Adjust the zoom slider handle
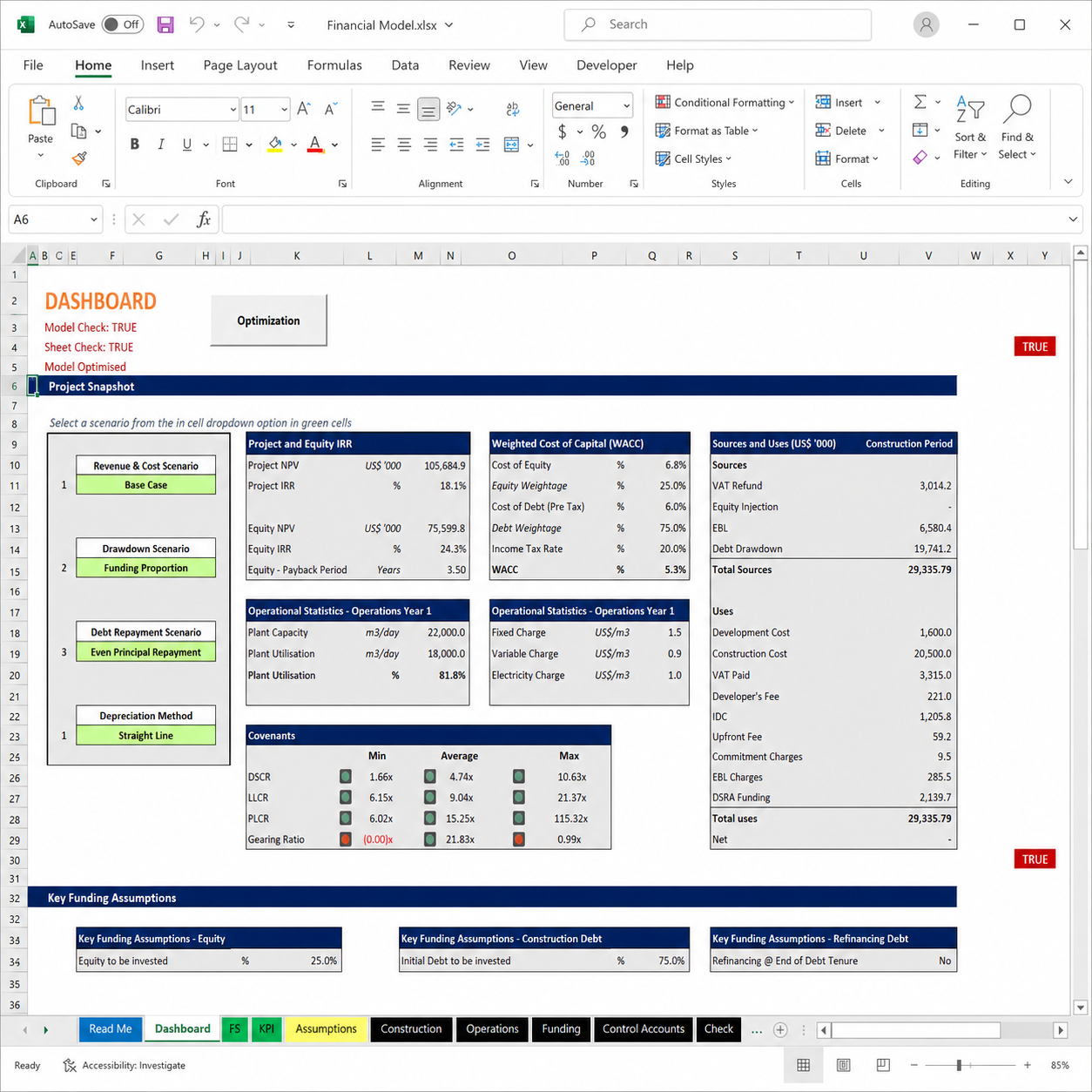 point(959,1065)
